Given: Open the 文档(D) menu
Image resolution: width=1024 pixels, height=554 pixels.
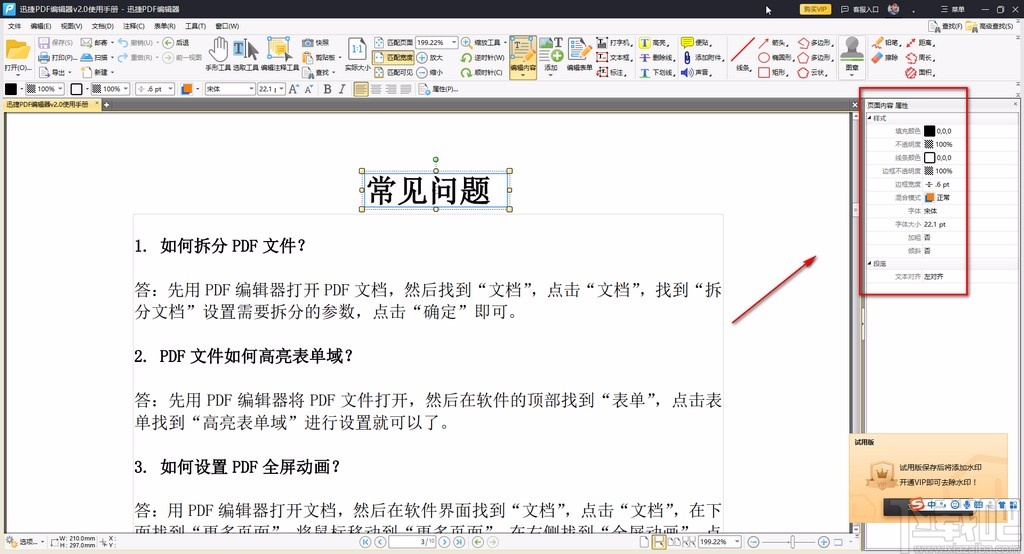Looking at the screenshot, I should 103,26.
